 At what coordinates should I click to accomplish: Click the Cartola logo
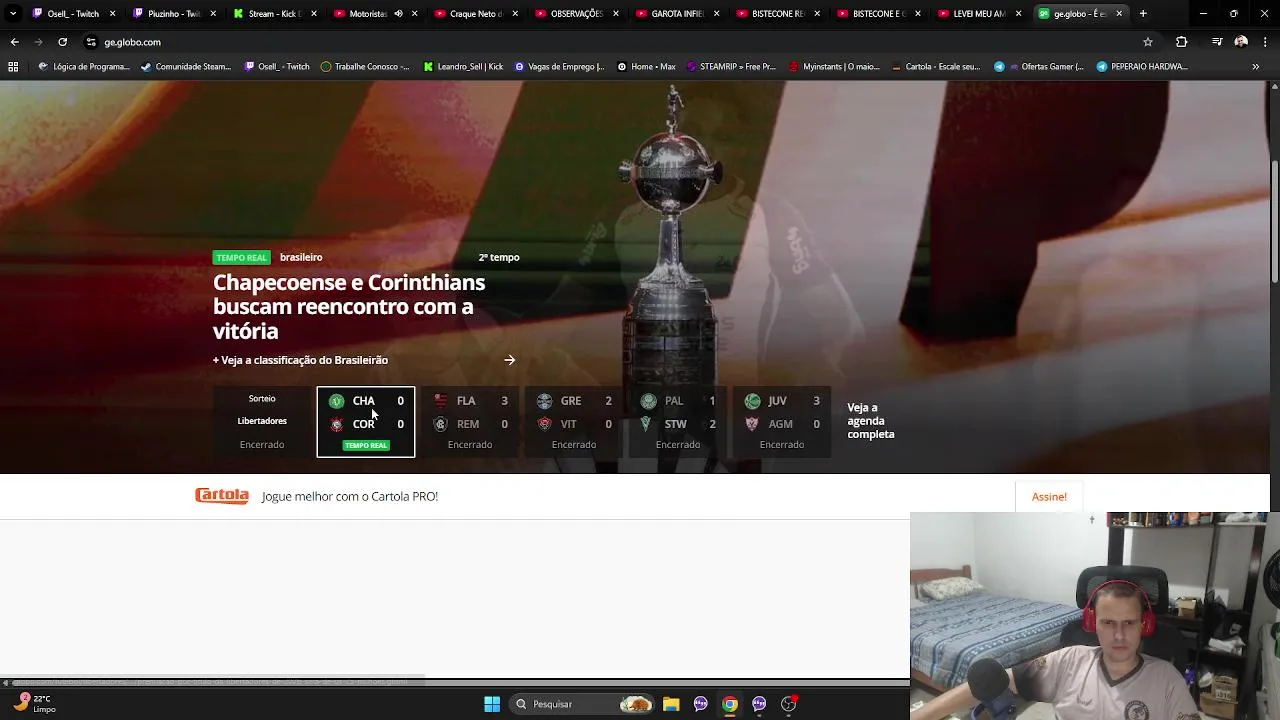pyautogui.click(x=222, y=496)
